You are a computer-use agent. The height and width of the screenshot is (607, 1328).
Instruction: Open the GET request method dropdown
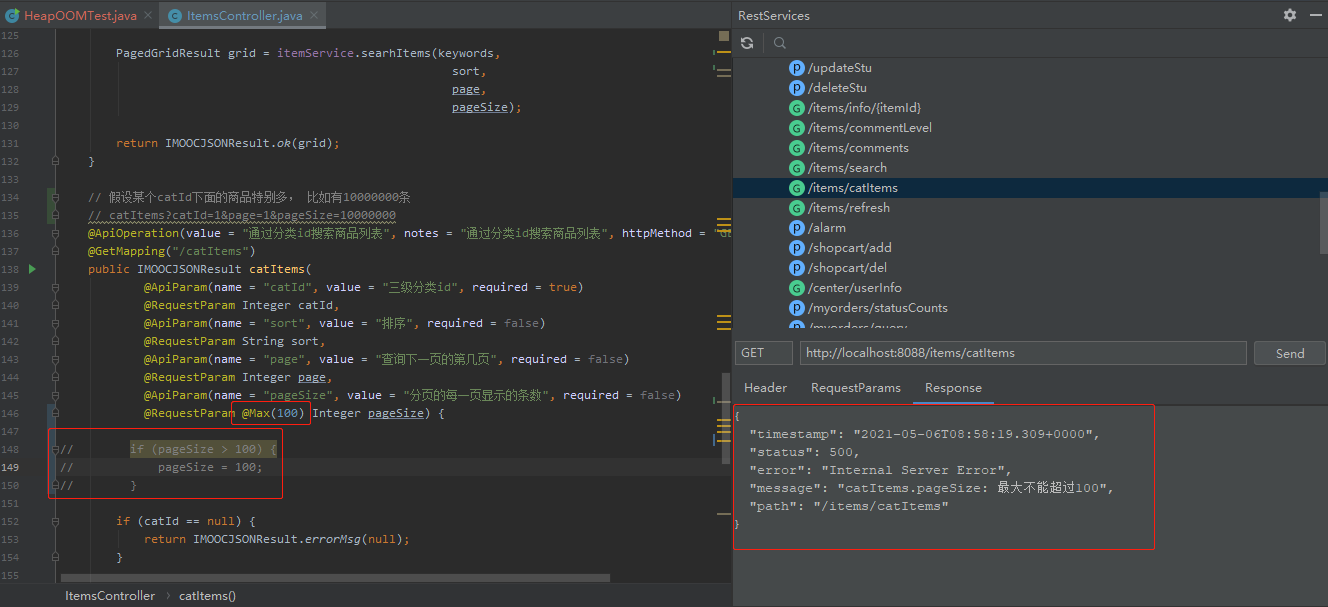pyautogui.click(x=764, y=353)
